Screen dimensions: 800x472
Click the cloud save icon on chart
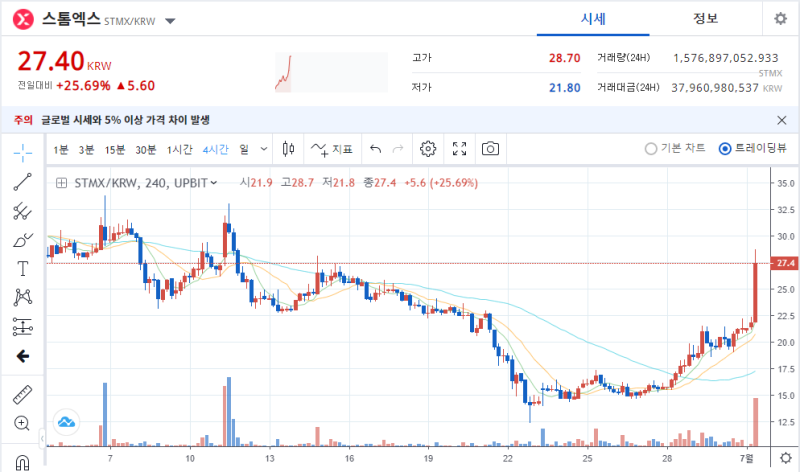(x=66, y=422)
